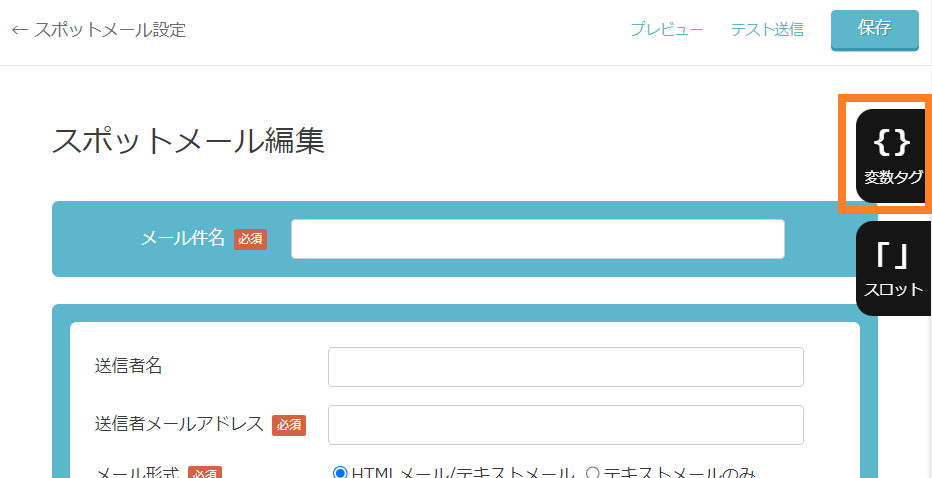This screenshot has width=932, height=478.
Task: Click the 送信者メールアドレス input field
Action: pos(565,425)
